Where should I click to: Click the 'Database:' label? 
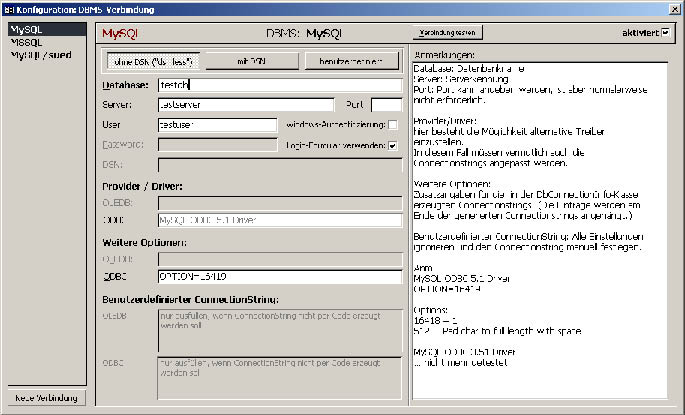[x=125, y=85]
